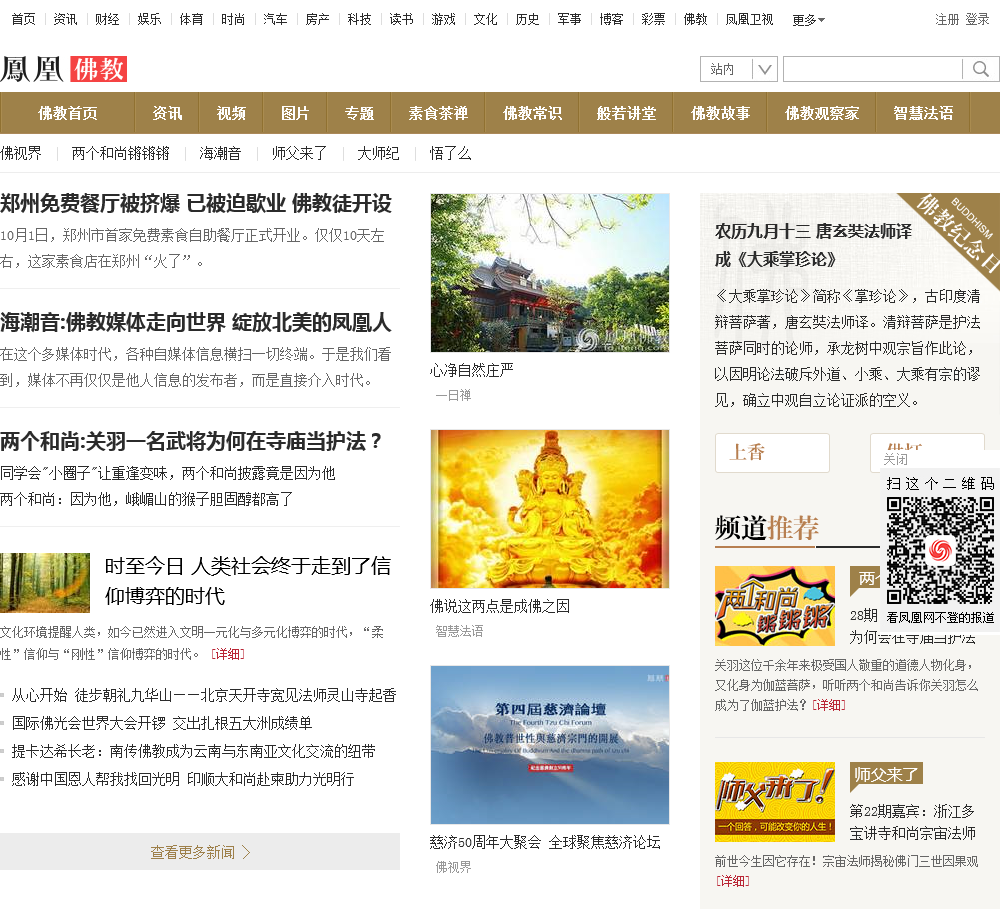
Task: Open the 师父来了 sub-navigation link
Action: [x=299, y=153]
